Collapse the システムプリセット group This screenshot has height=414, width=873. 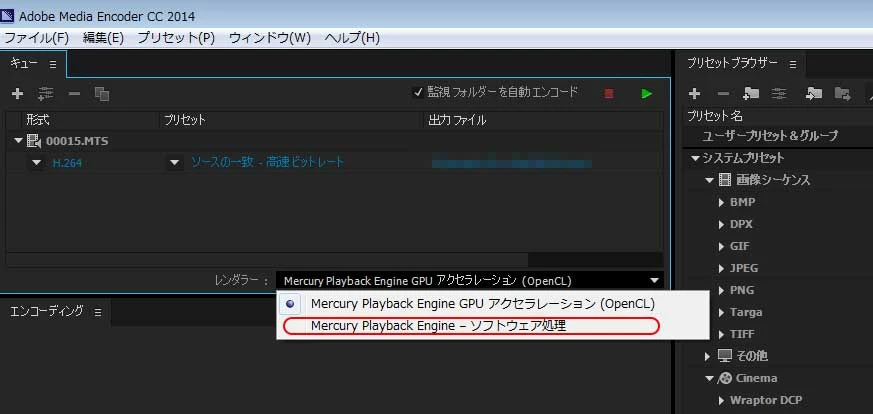(x=695, y=158)
